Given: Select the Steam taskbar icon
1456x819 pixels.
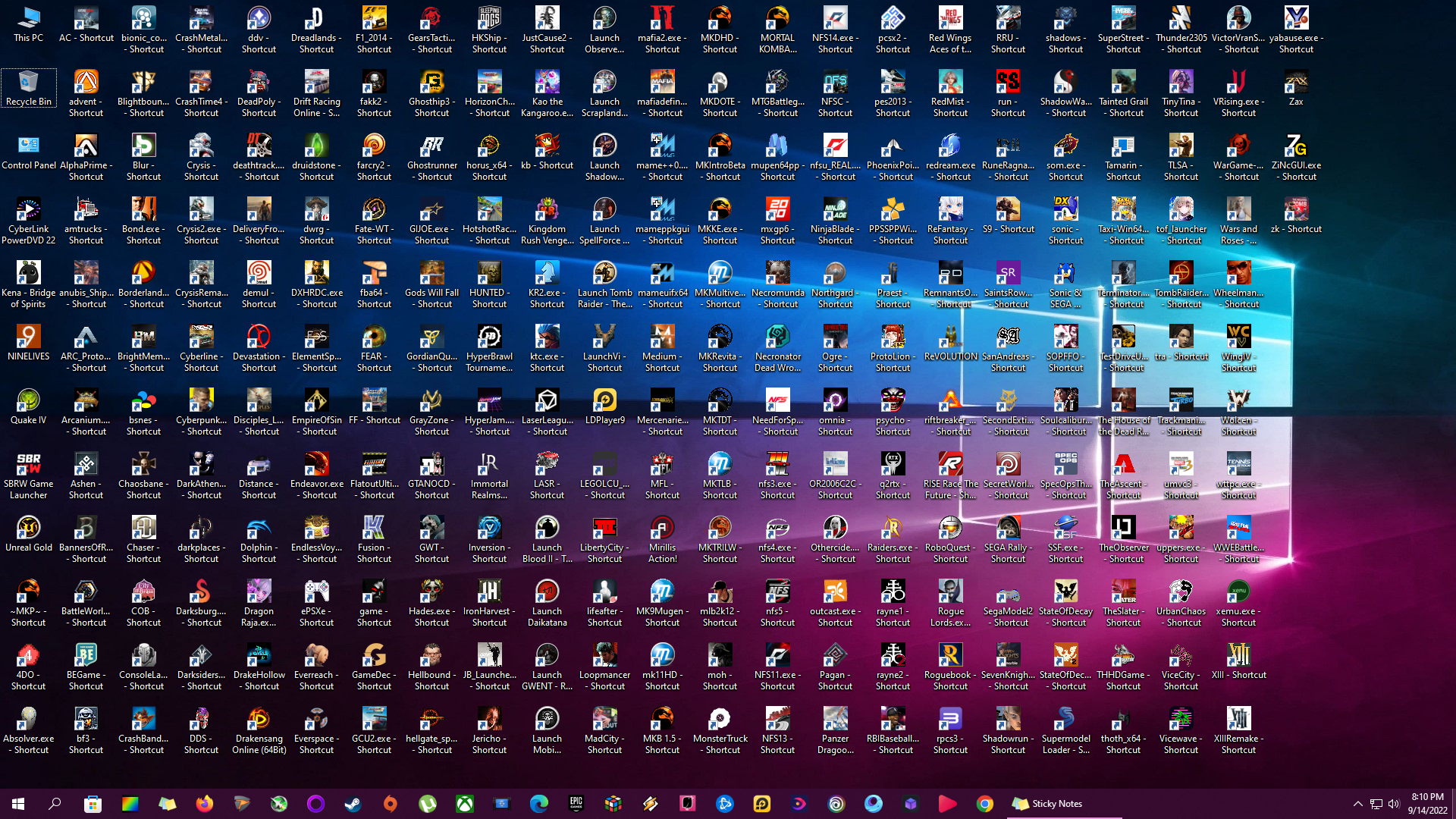Looking at the screenshot, I should (353, 804).
